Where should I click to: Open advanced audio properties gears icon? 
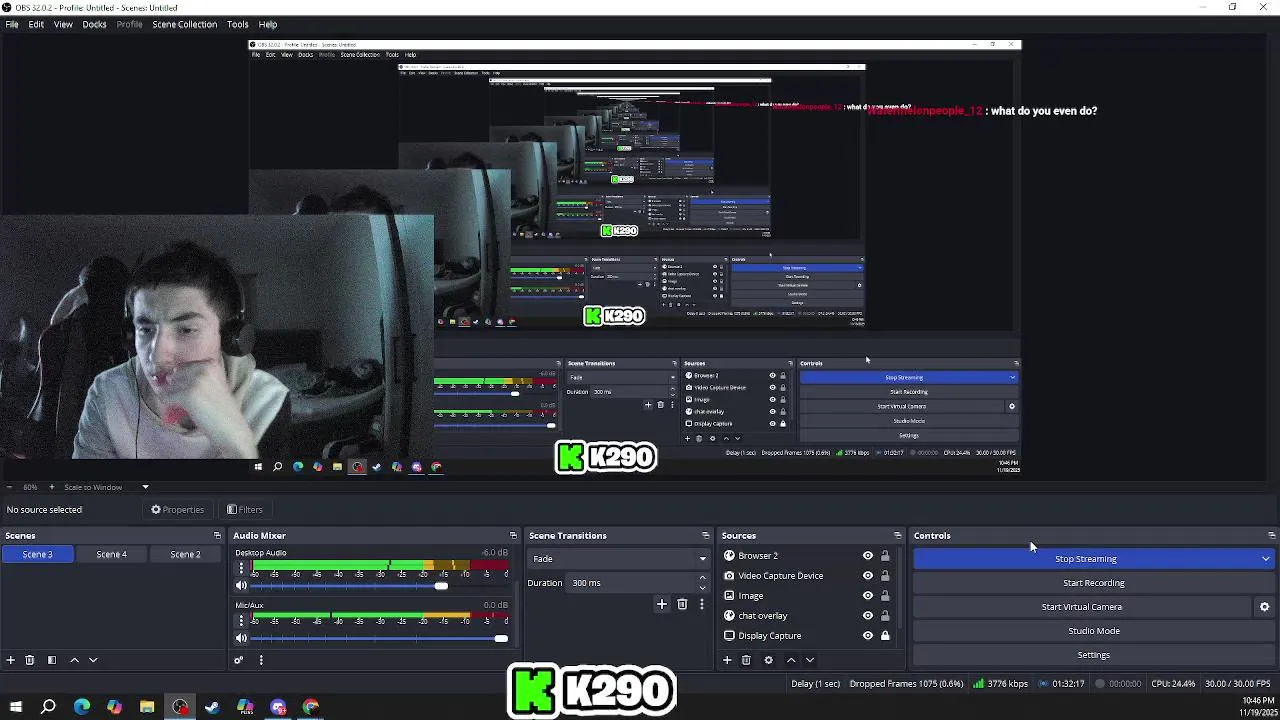239,660
